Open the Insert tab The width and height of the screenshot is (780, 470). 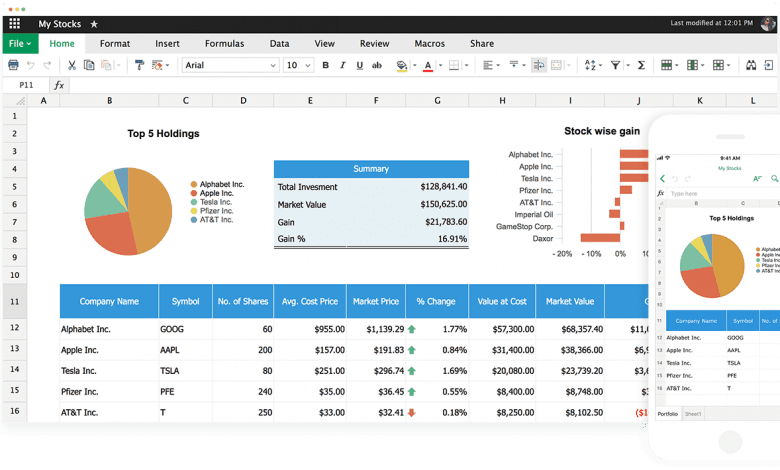pyautogui.click(x=167, y=44)
